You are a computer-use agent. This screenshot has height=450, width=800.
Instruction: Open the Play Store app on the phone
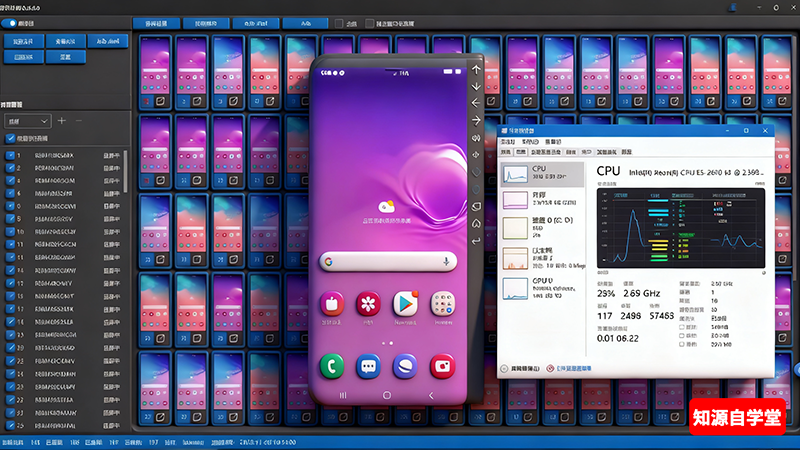click(405, 302)
